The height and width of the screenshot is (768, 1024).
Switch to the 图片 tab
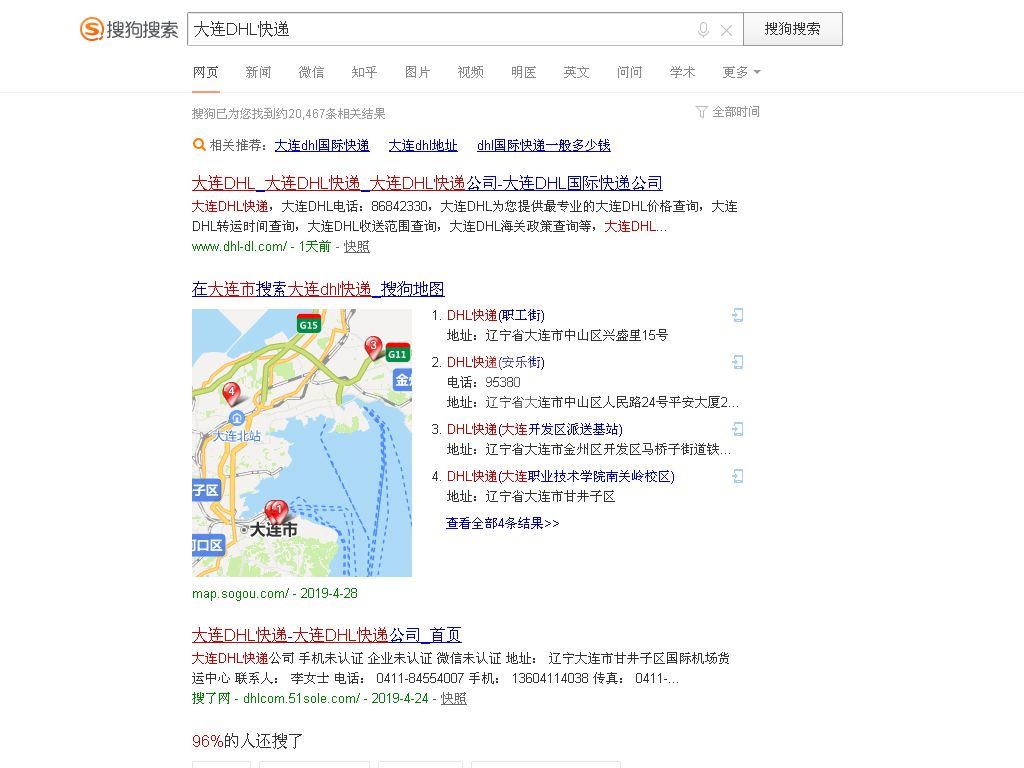click(418, 72)
